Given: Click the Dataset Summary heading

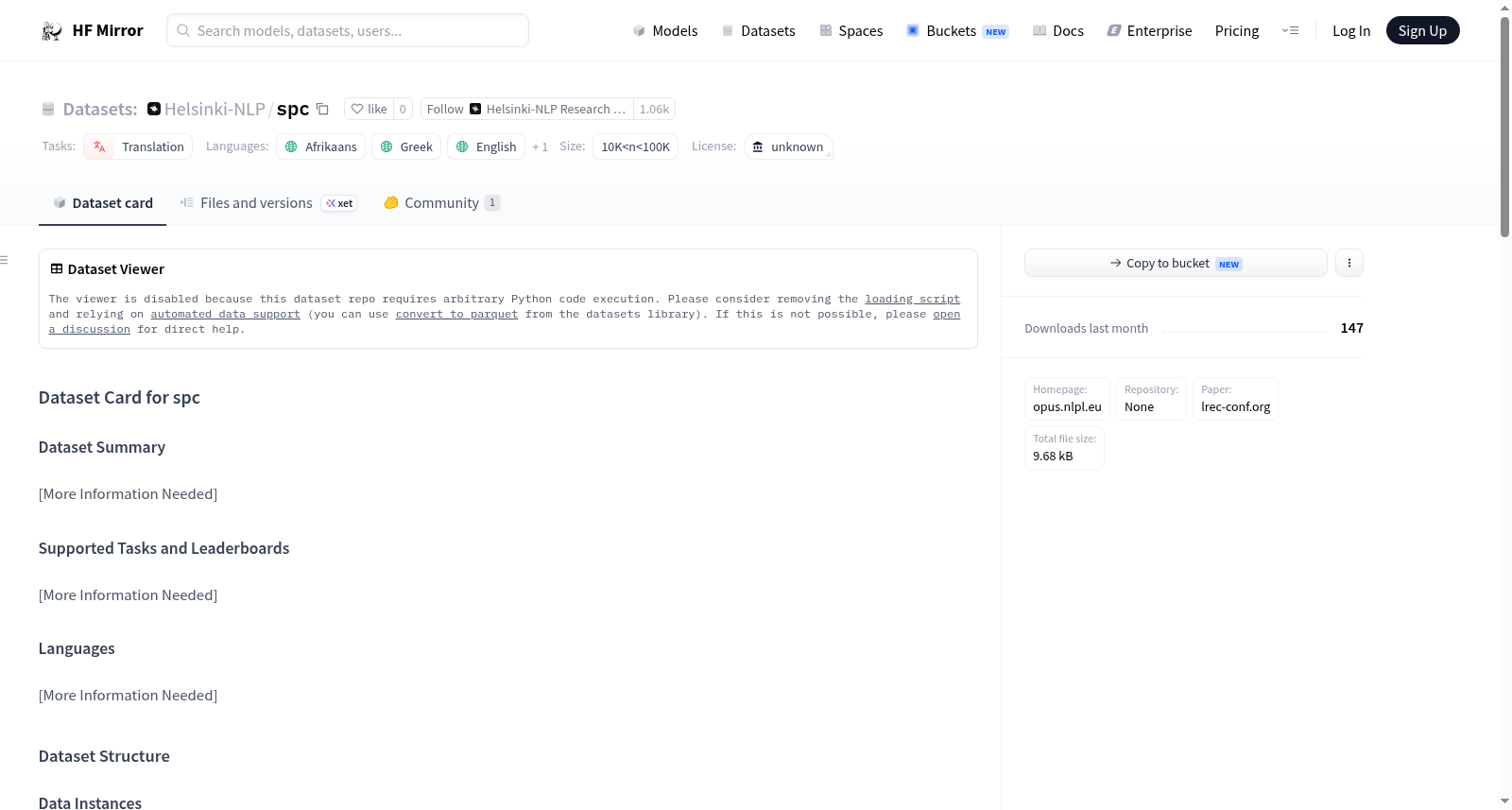Looking at the screenshot, I should point(102,447).
